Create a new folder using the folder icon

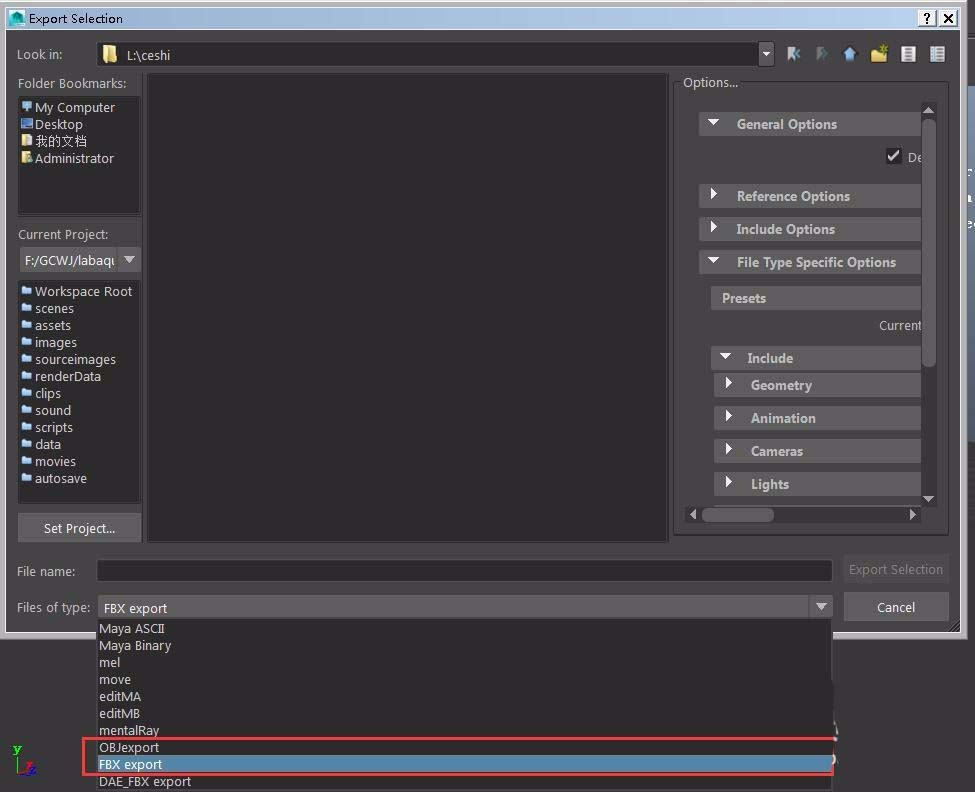878,54
